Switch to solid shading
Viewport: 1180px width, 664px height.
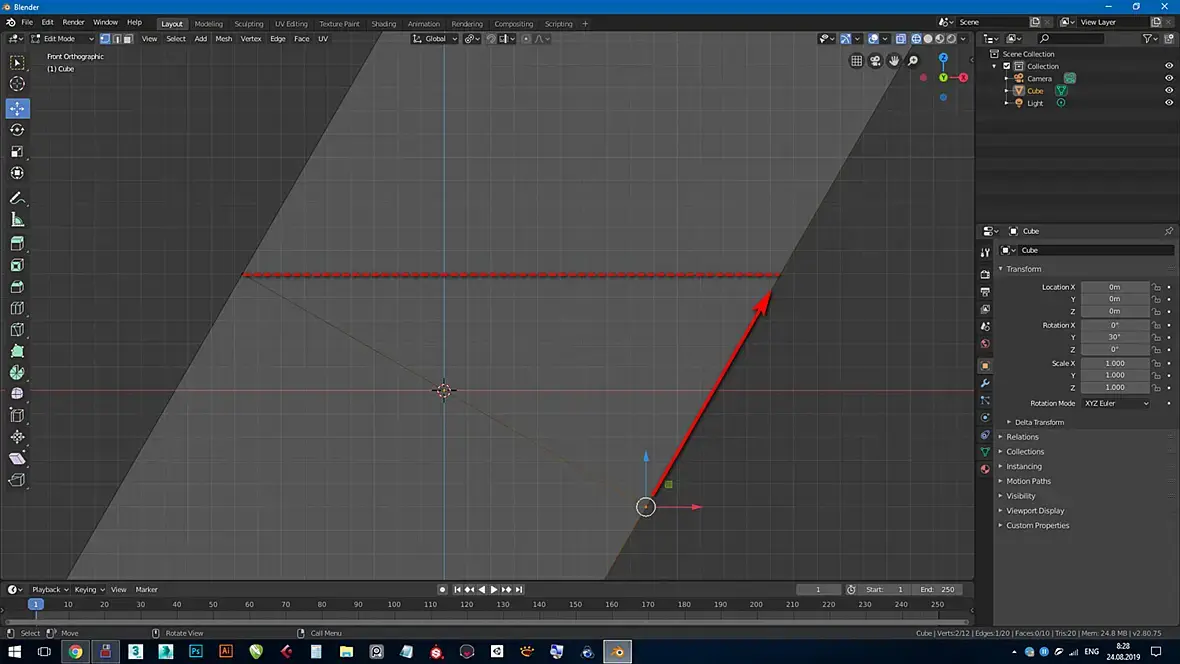pos(928,38)
